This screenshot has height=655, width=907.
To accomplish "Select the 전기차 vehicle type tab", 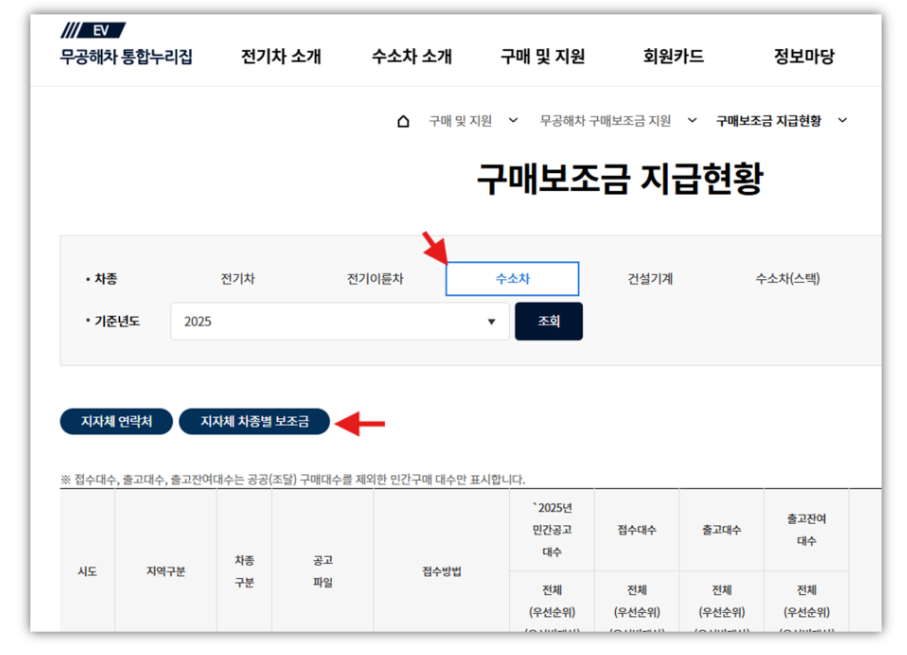I will 238,279.
